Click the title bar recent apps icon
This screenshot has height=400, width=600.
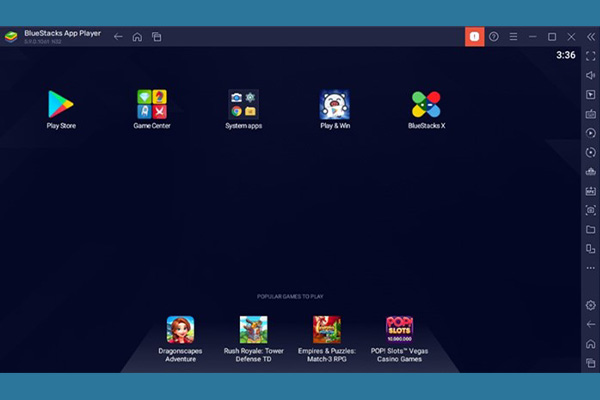click(x=157, y=37)
